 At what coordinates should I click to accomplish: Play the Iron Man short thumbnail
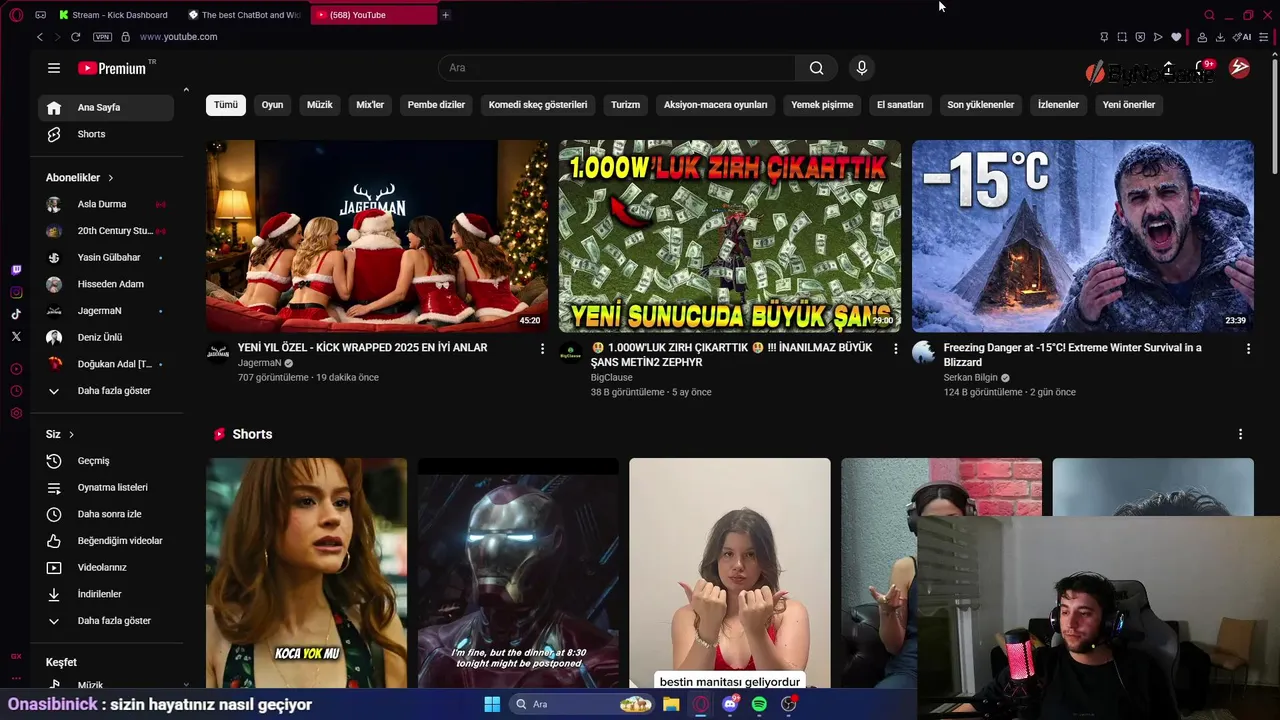(x=518, y=573)
